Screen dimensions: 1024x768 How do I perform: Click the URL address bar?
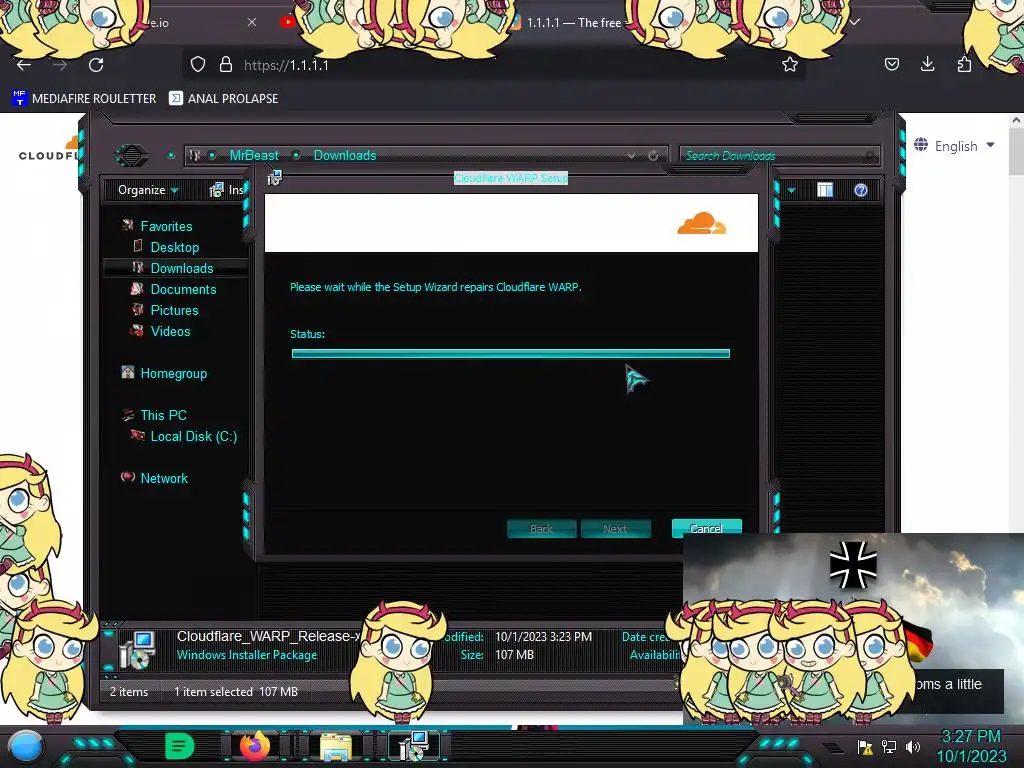point(496,65)
